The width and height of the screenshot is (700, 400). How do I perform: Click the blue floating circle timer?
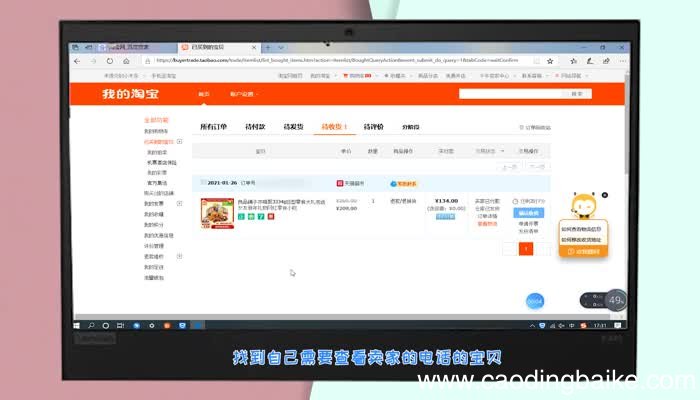coord(535,301)
